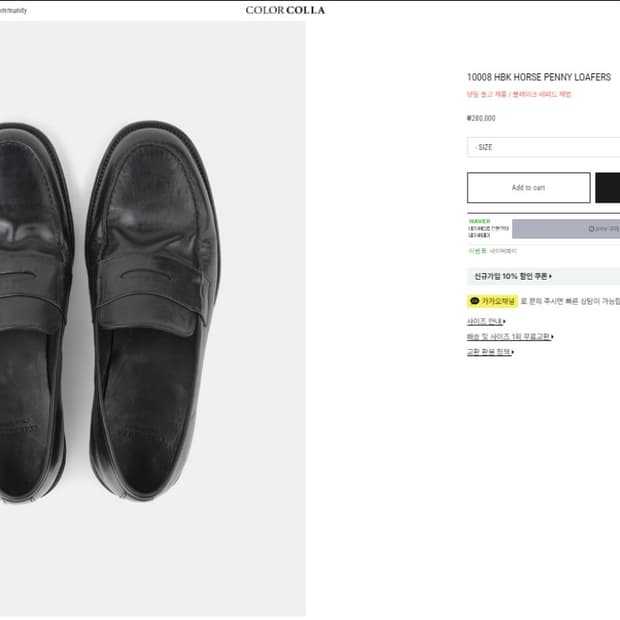Click the 10008 HBK HORSE PENNY LOAFERS title
Viewport: 620px width, 620px height.
point(538,77)
